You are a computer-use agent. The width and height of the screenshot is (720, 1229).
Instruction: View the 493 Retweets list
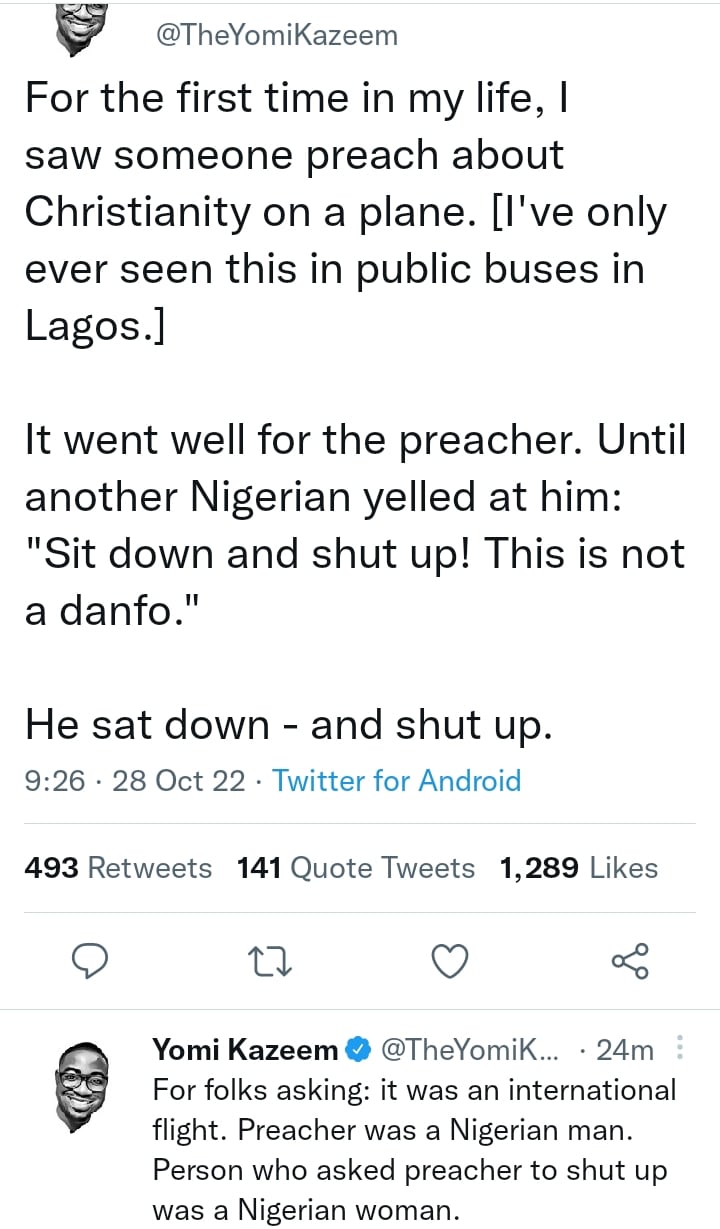(118, 867)
